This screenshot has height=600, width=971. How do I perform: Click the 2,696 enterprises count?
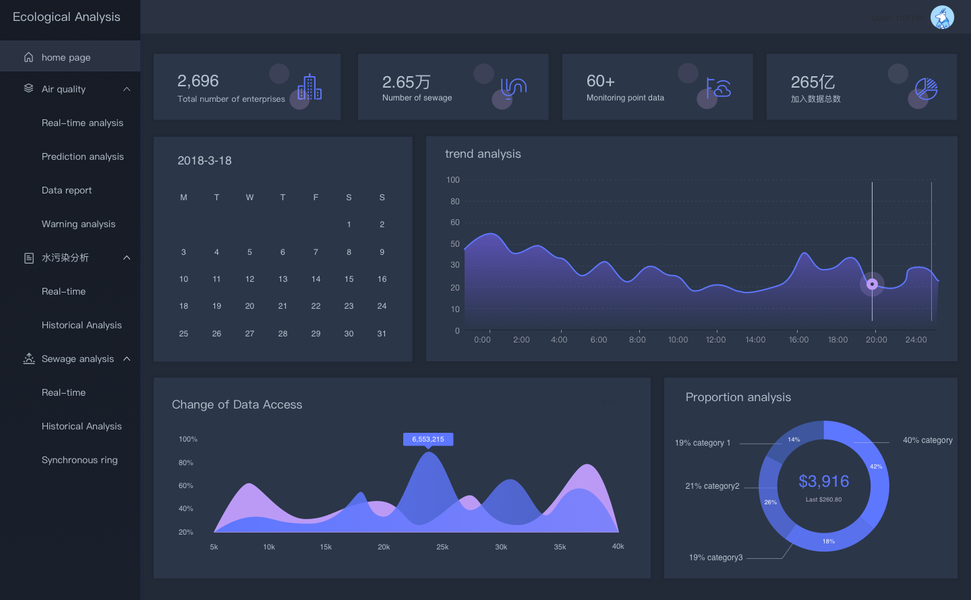click(x=198, y=80)
